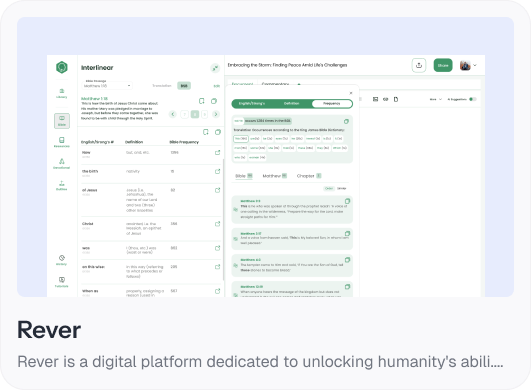The width and height of the screenshot is (531, 390).
Task: Copy the Matthew 3:3 verse card
Action: click(347, 201)
